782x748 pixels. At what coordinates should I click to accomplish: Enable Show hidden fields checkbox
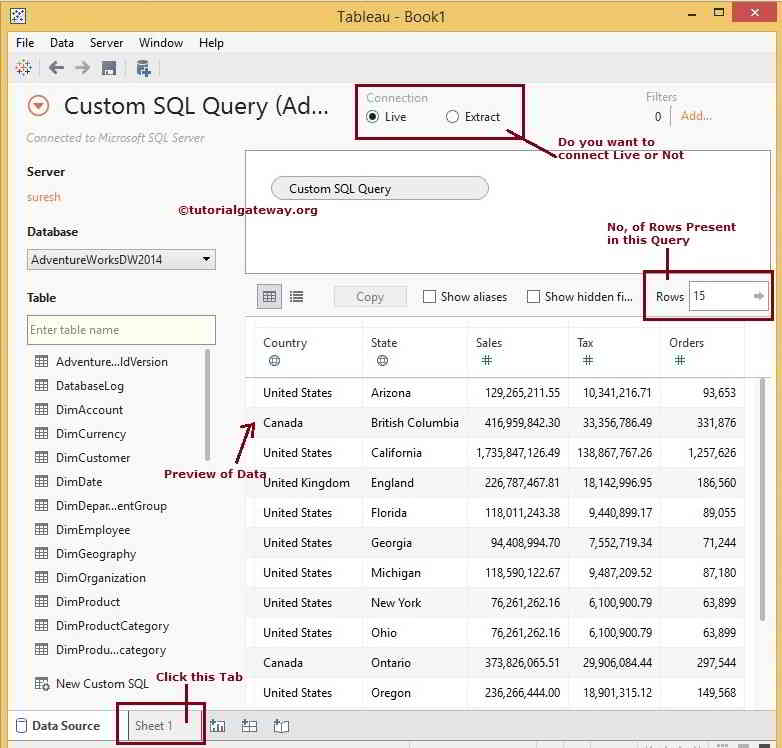(533, 297)
